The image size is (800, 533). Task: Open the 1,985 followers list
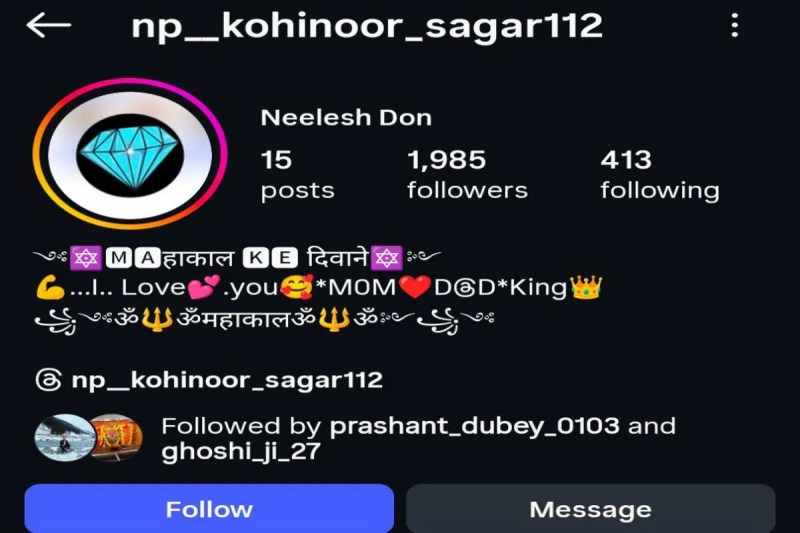467,174
